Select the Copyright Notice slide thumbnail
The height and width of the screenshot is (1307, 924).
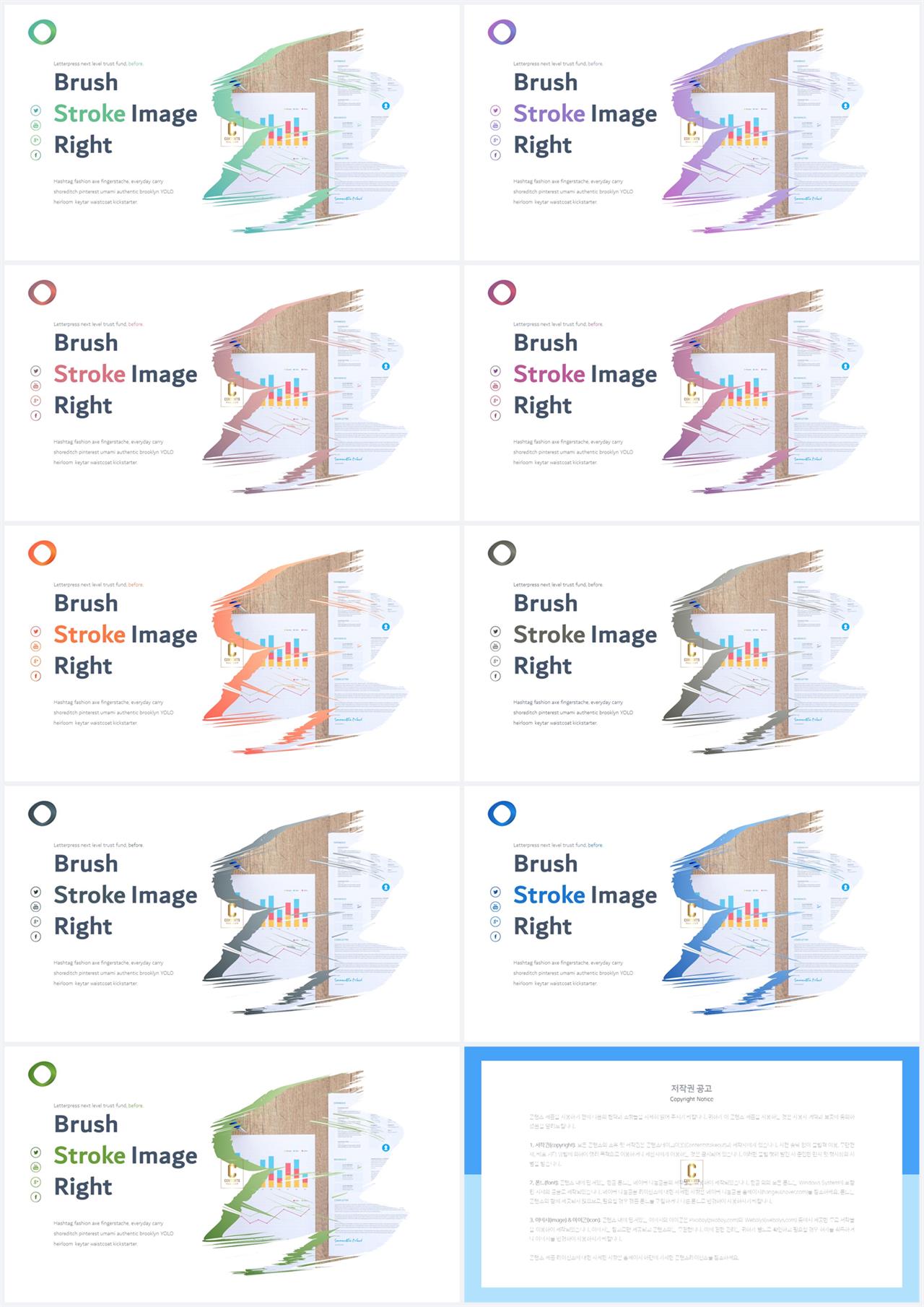coord(692,1174)
